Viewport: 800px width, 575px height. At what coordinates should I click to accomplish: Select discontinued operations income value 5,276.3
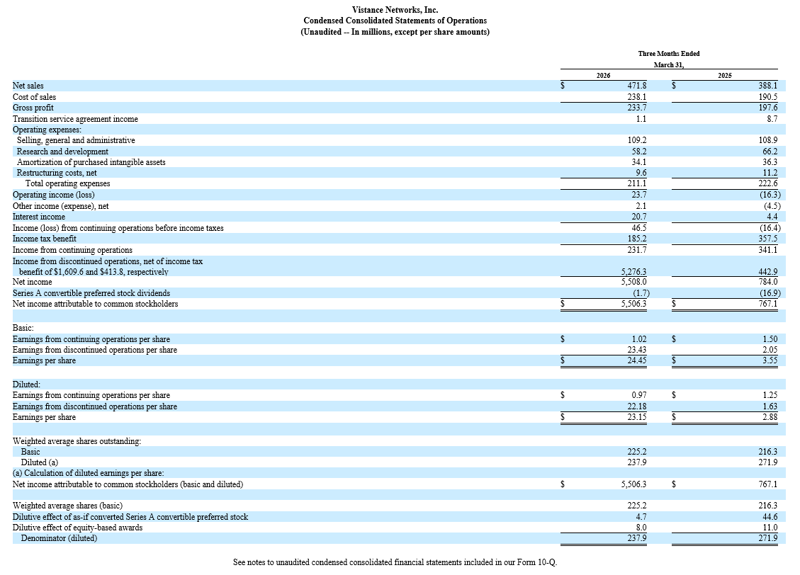coord(634,272)
